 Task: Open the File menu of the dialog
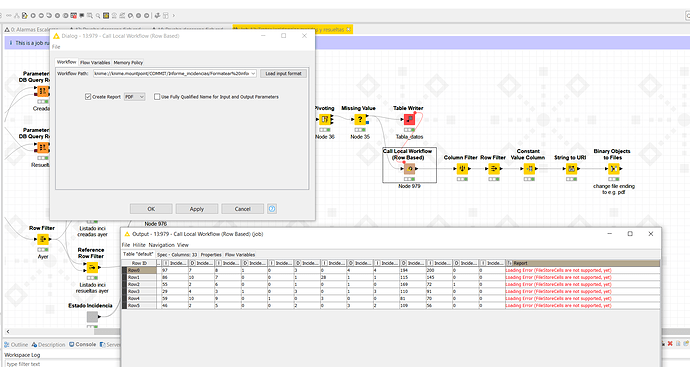click(56, 47)
